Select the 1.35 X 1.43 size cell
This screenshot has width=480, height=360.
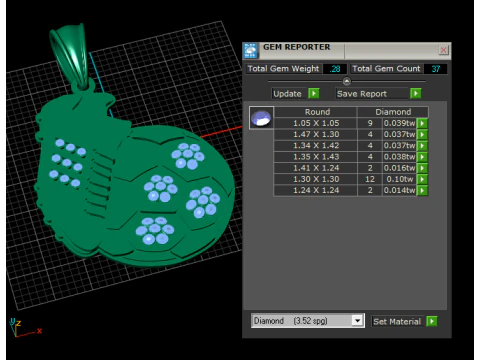click(x=316, y=157)
